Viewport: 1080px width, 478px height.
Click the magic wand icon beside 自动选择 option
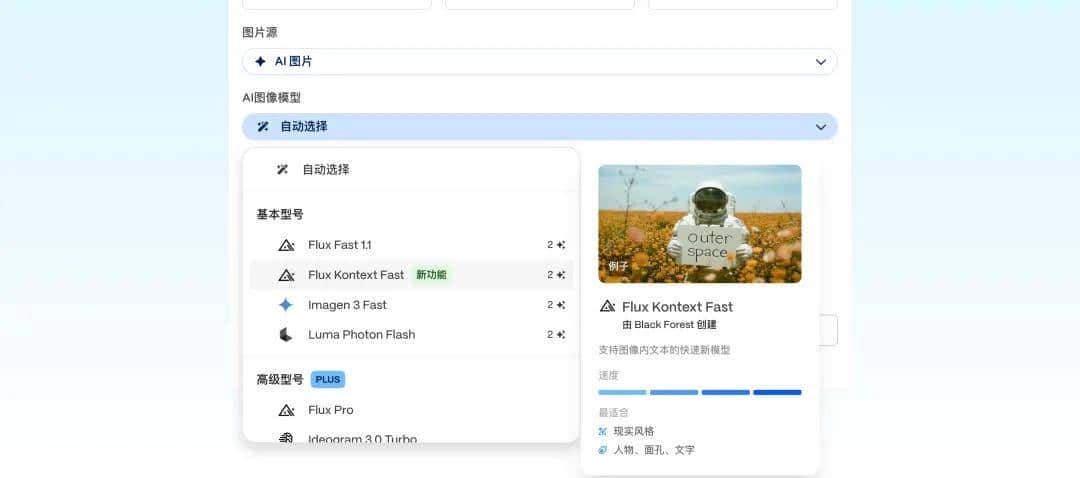point(283,170)
